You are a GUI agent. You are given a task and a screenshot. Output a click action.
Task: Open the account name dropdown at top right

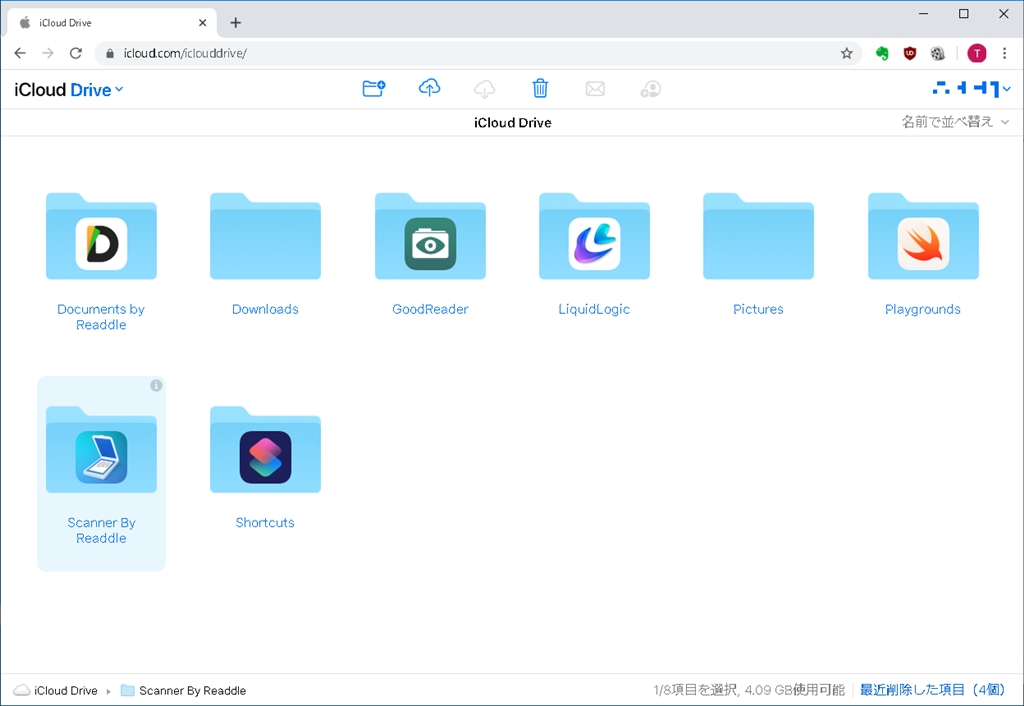(x=972, y=88)
